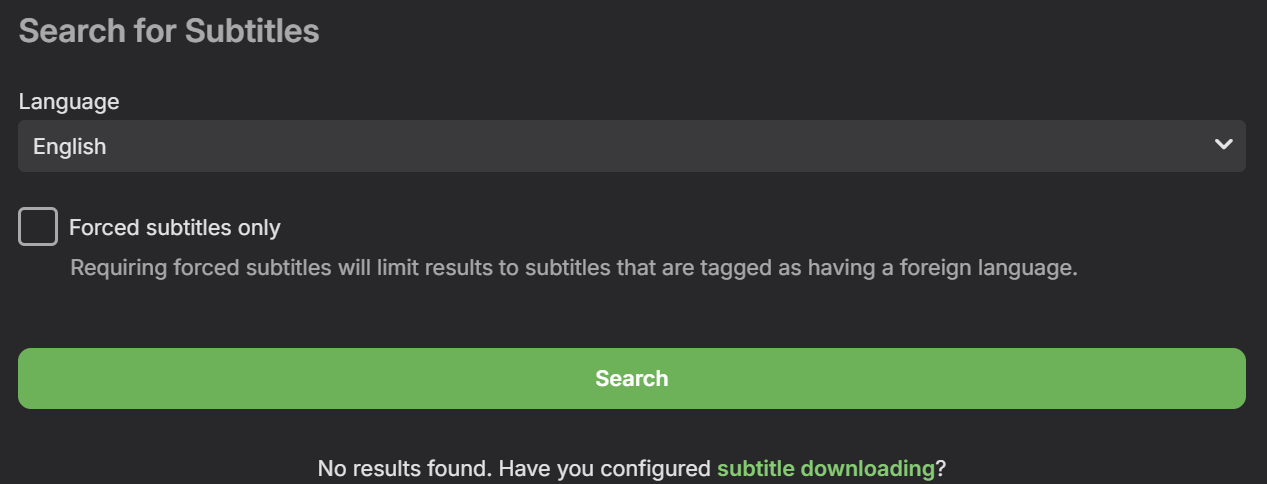Follow the green subtitle downloading hyperlink
The width and height of the screenshot is (1267, 484).
point(825,468)
